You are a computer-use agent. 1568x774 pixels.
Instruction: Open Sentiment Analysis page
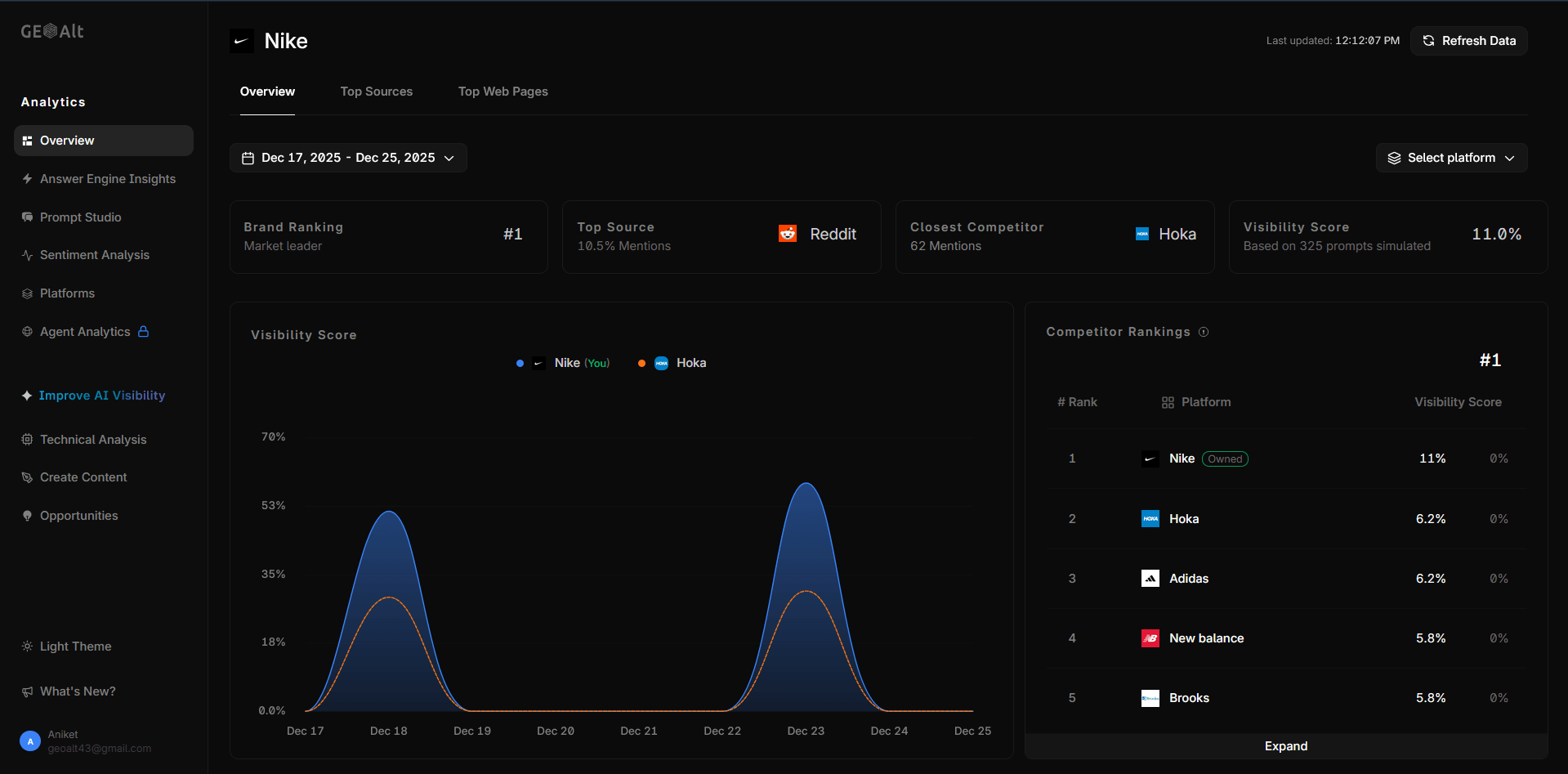pos(104,255)
